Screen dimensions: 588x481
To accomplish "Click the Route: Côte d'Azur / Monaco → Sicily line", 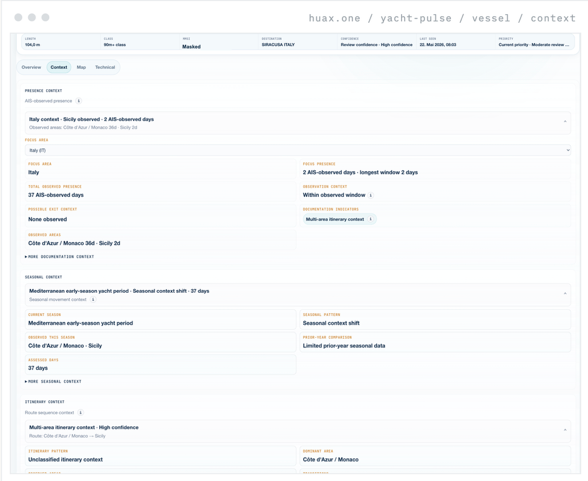I will click(x=67, y=436).
